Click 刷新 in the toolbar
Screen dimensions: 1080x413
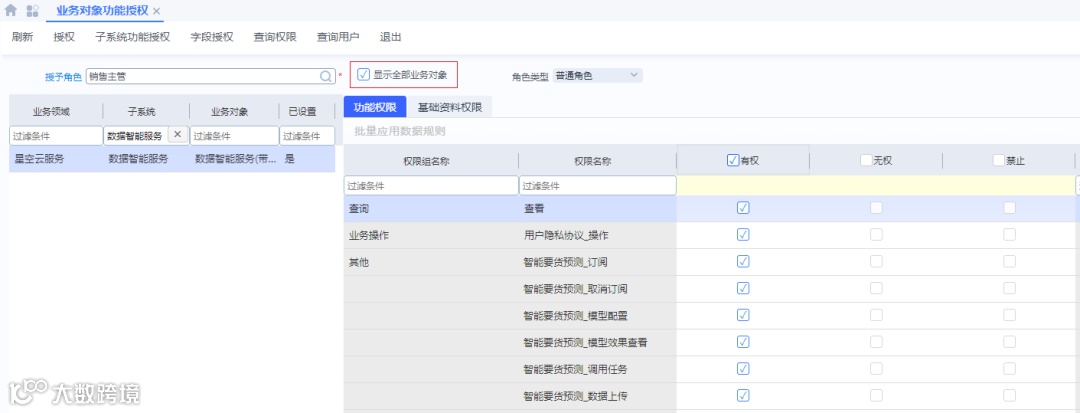click(23, 37)
